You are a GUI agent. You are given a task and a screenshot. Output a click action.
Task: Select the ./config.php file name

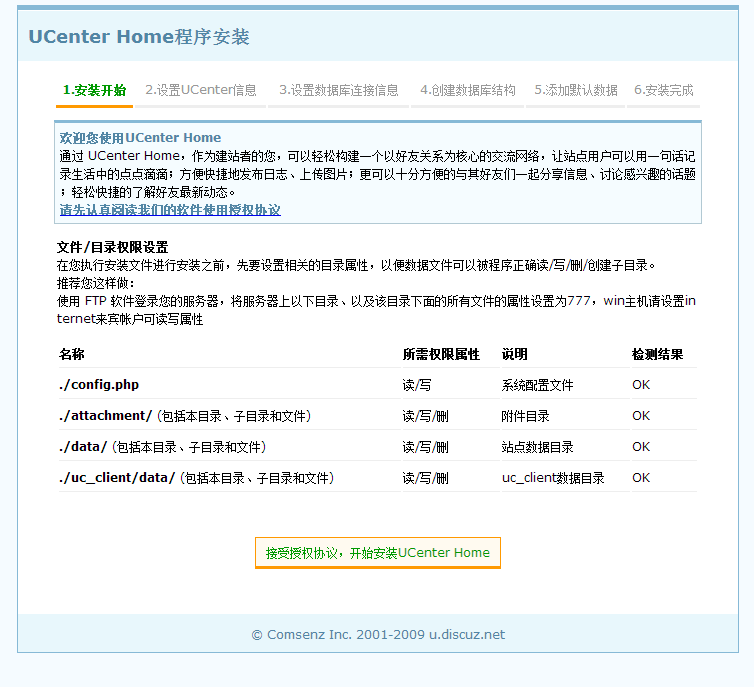coord(99,385)
